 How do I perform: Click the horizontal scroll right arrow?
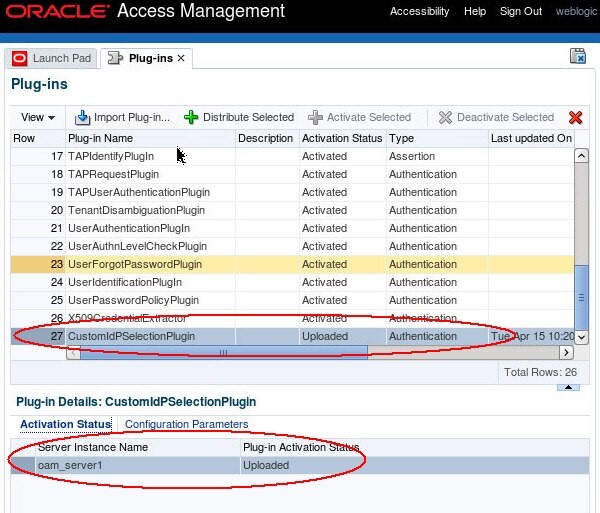coord(566,352)
